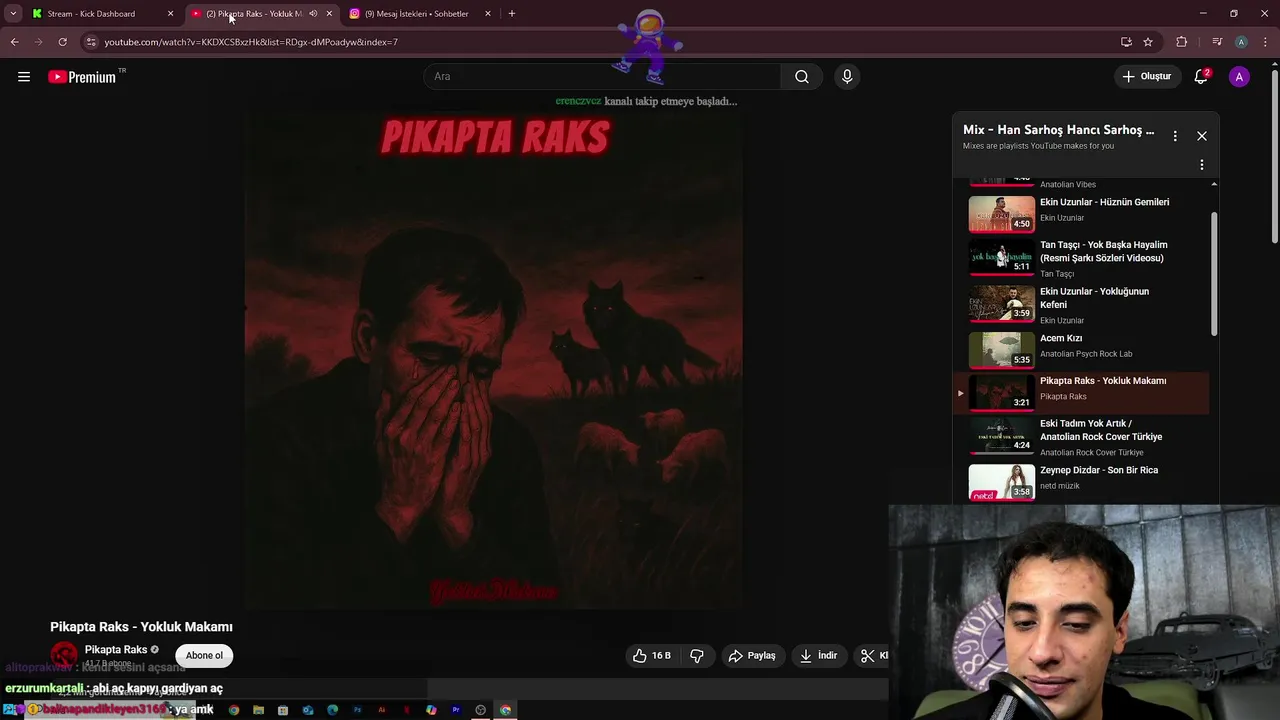
Task: Close the Kick Dashboard tab
Action: [170, 14]
